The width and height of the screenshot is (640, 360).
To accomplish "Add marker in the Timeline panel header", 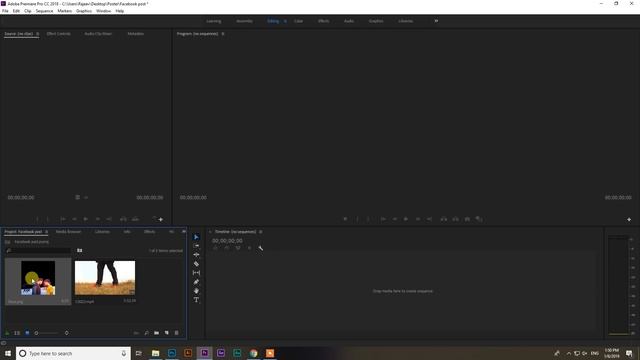I will pos(249,248).
